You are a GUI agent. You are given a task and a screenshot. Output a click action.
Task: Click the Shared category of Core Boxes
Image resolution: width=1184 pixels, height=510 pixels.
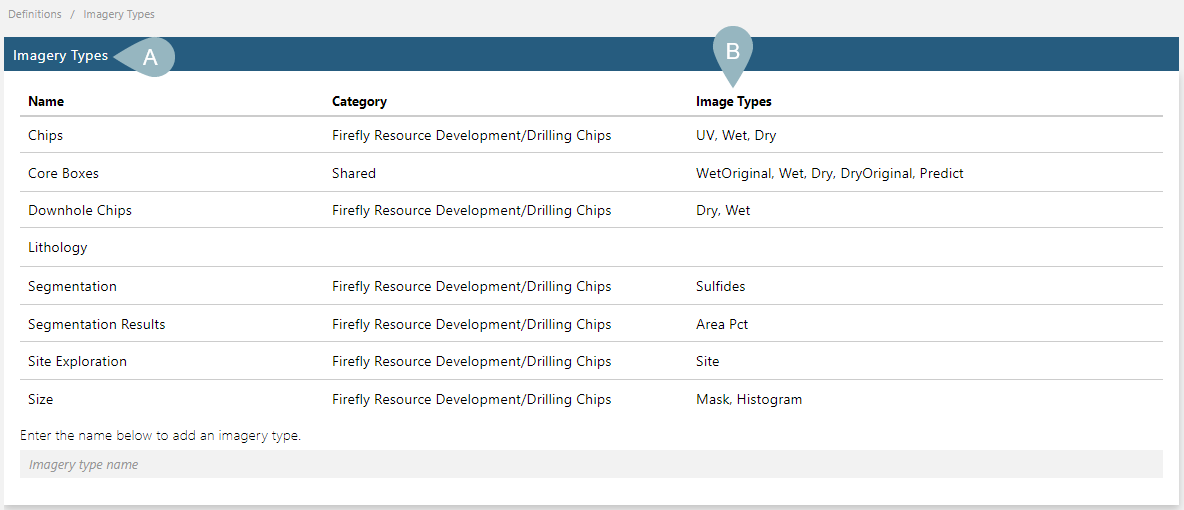354,173
